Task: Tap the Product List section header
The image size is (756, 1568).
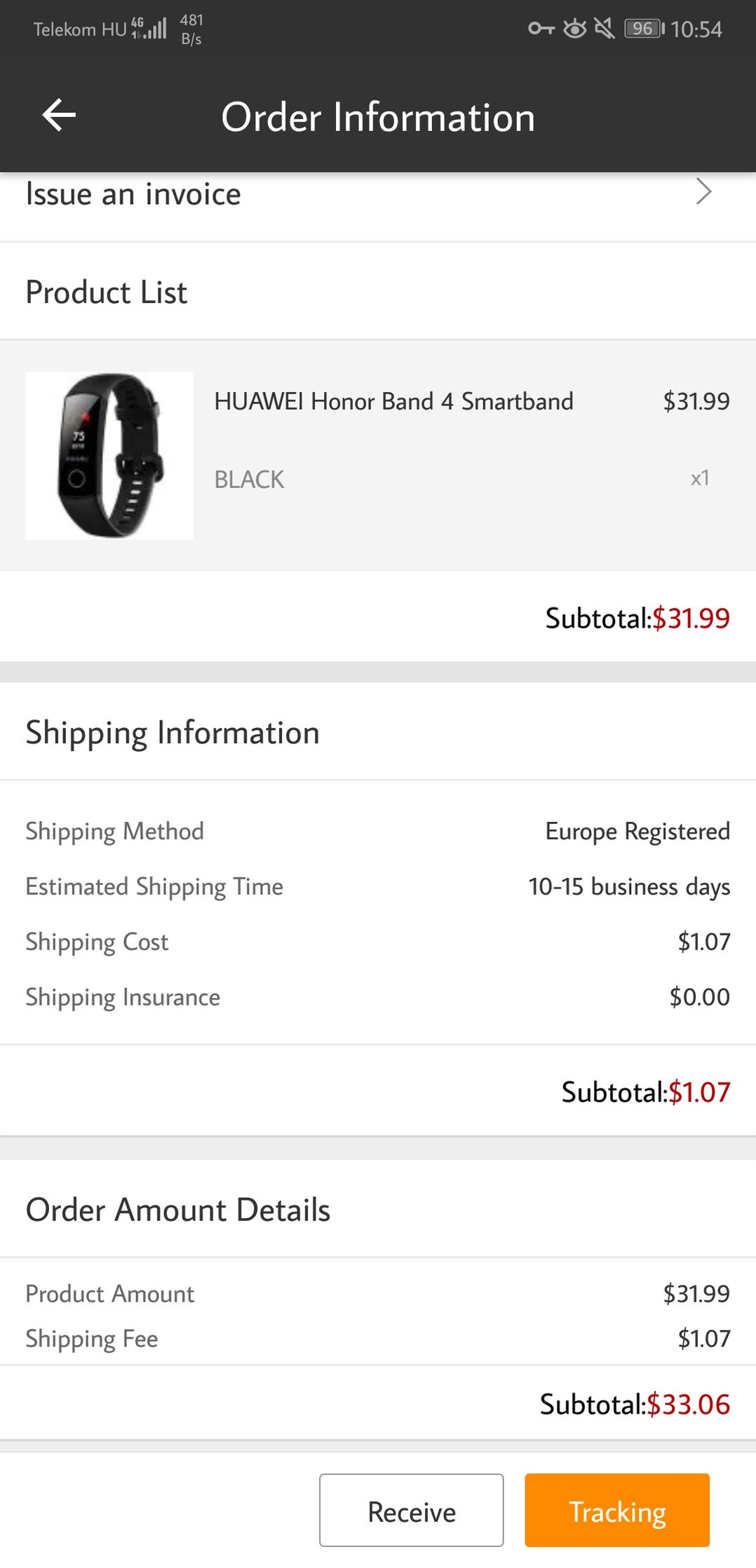Action: click(107, 292)
